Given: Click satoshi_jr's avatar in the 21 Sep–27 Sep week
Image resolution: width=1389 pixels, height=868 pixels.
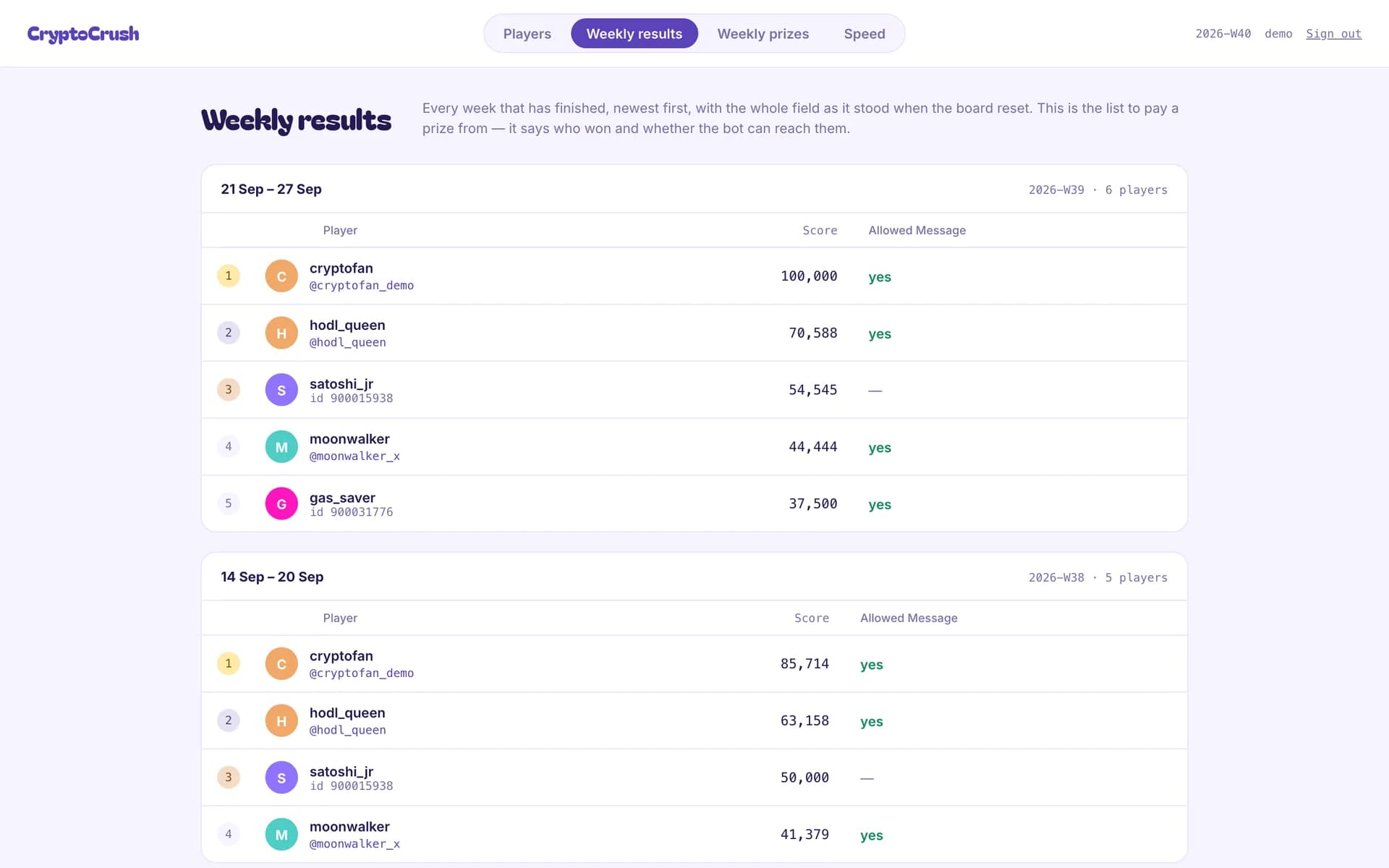Looking at the screenshot, I should (x=281, y=390).
